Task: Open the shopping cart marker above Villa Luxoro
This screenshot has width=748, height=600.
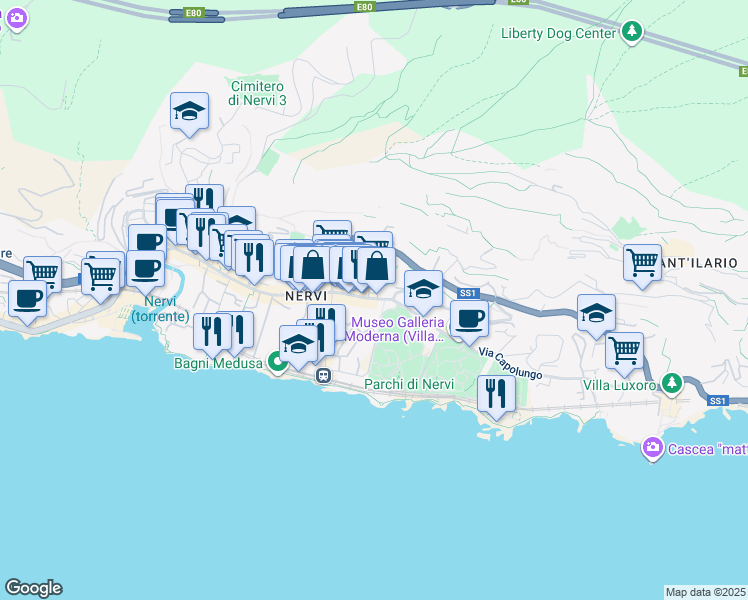Action: (x=624, y=351)
